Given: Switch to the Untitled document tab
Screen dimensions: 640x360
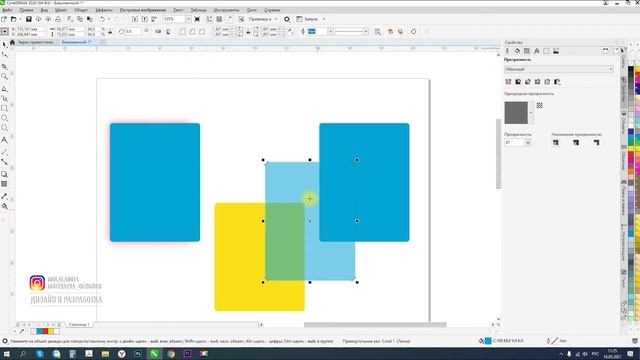Looking at the screenshot, I should (76, 42).
